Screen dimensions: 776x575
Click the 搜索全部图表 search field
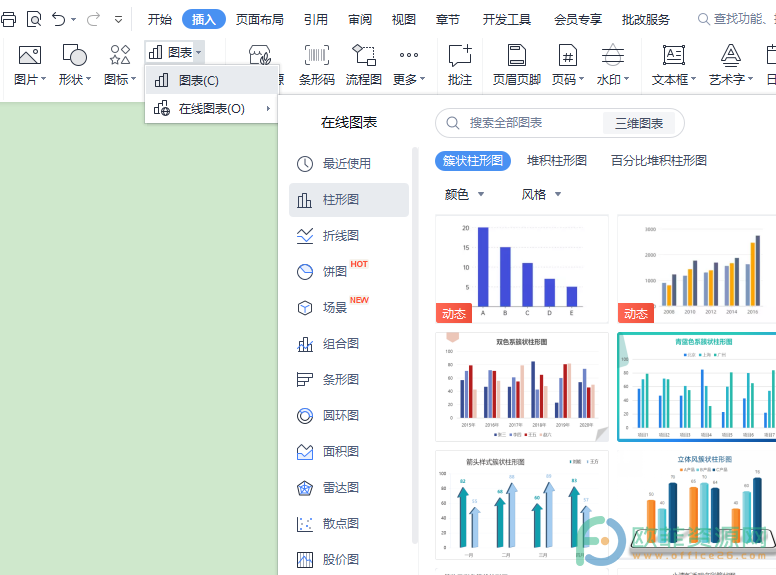[x=520, y=123]
